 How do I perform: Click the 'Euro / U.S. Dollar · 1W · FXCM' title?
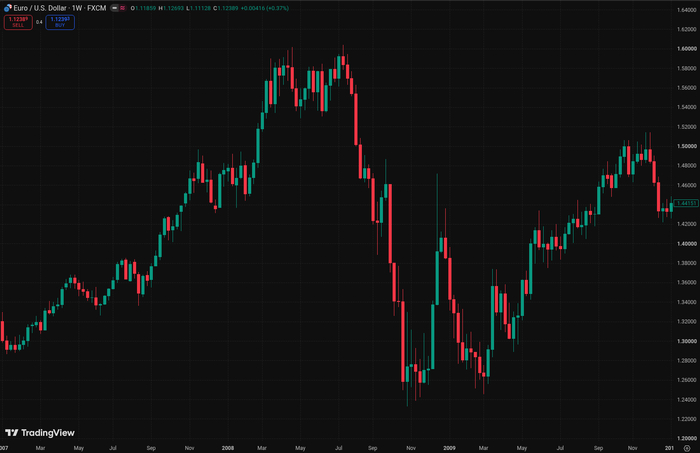pos(60,8)
